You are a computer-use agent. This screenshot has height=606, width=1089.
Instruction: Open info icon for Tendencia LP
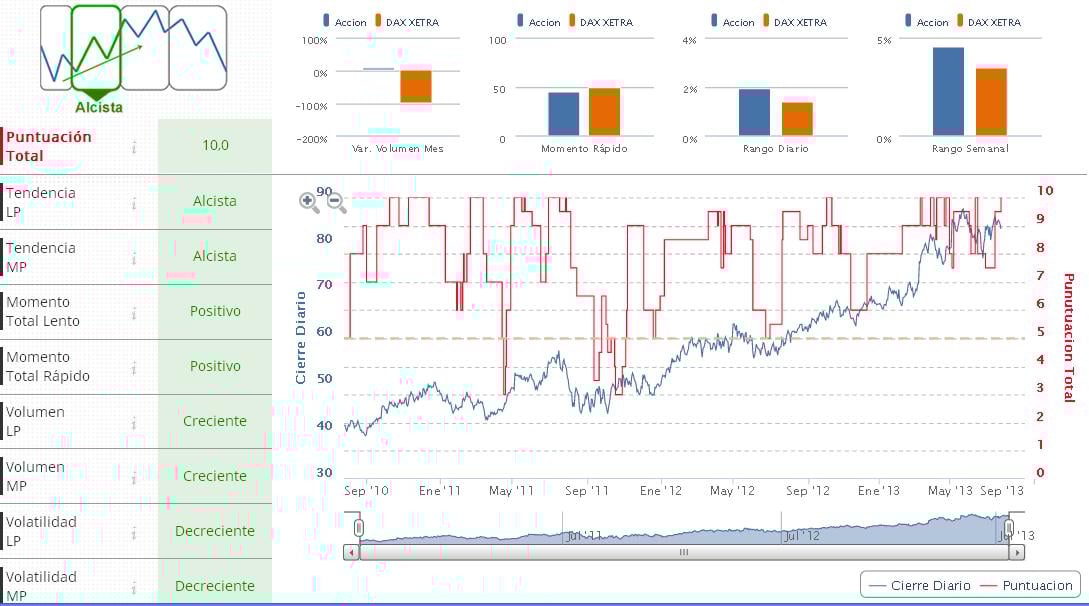pos(134,203)
